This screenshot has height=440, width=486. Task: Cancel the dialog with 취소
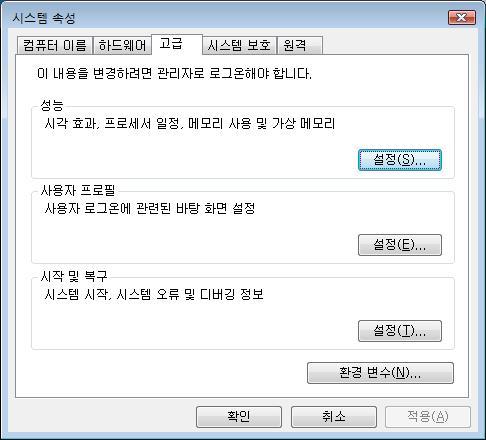pos(334,417)
